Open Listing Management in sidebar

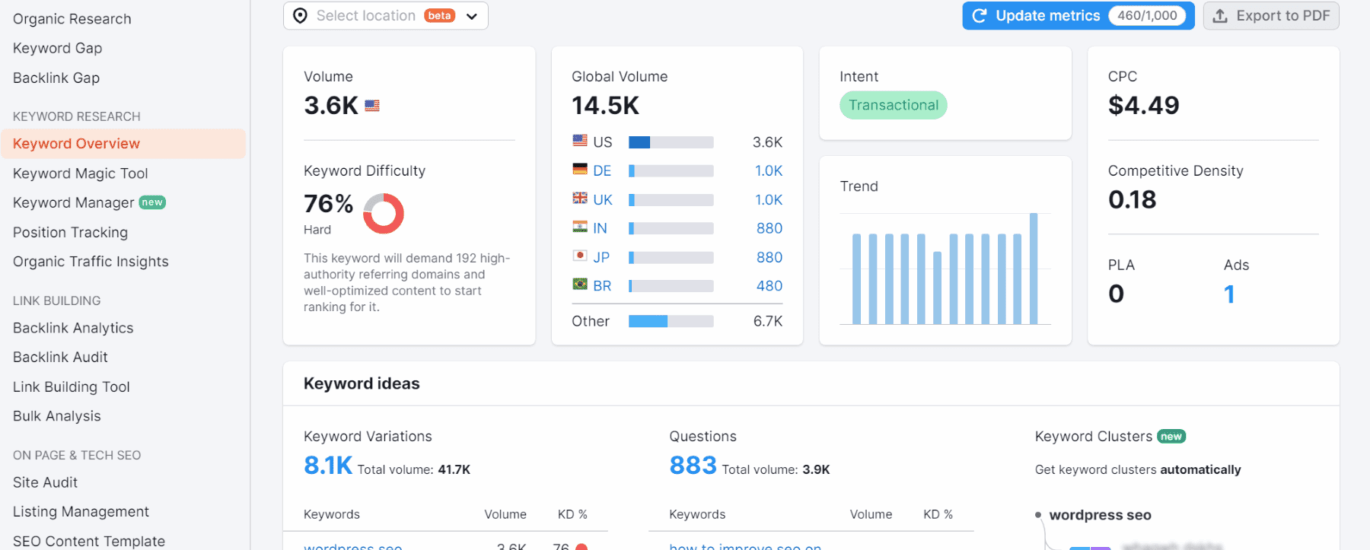81,512
